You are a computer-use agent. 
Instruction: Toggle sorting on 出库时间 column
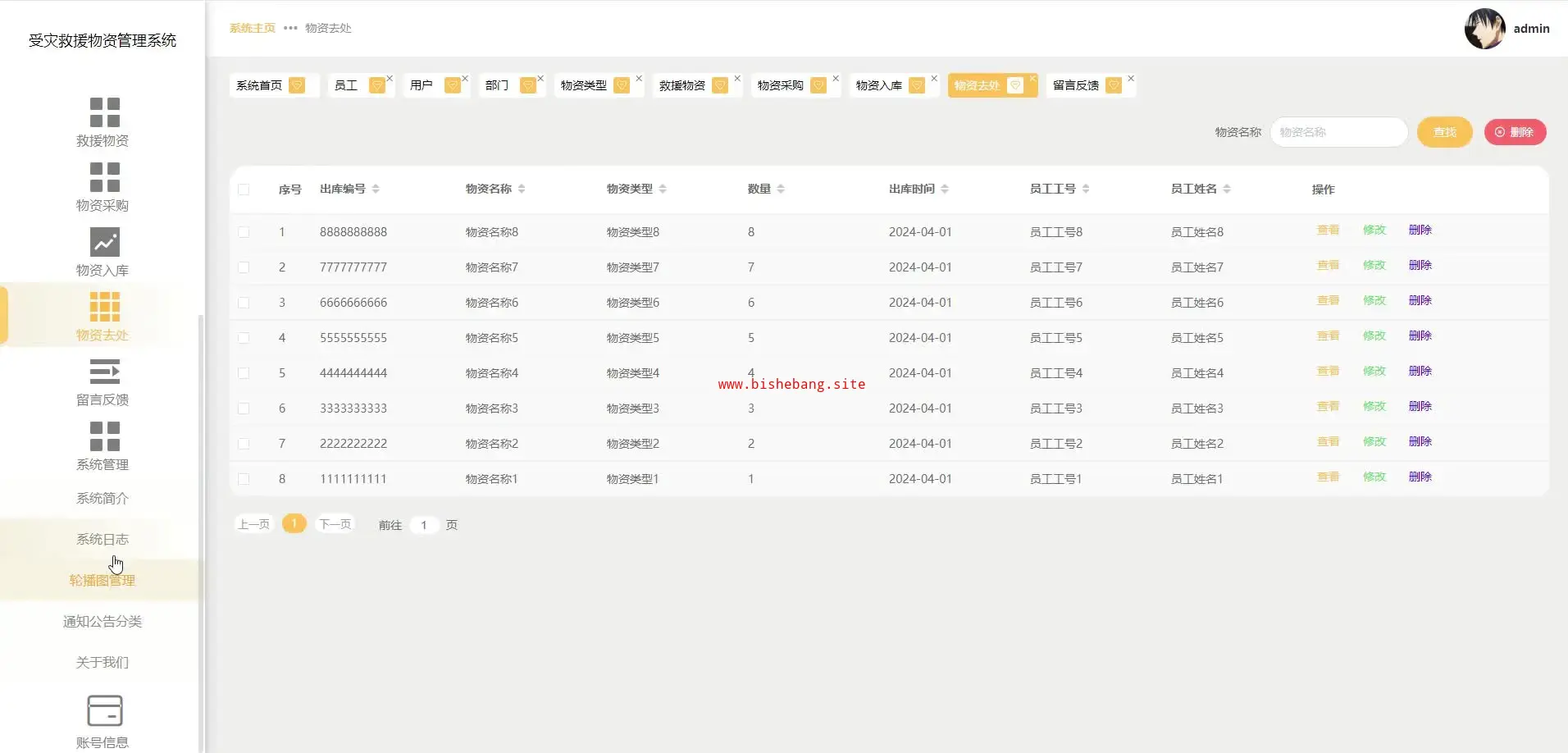(x=945, y=189)
